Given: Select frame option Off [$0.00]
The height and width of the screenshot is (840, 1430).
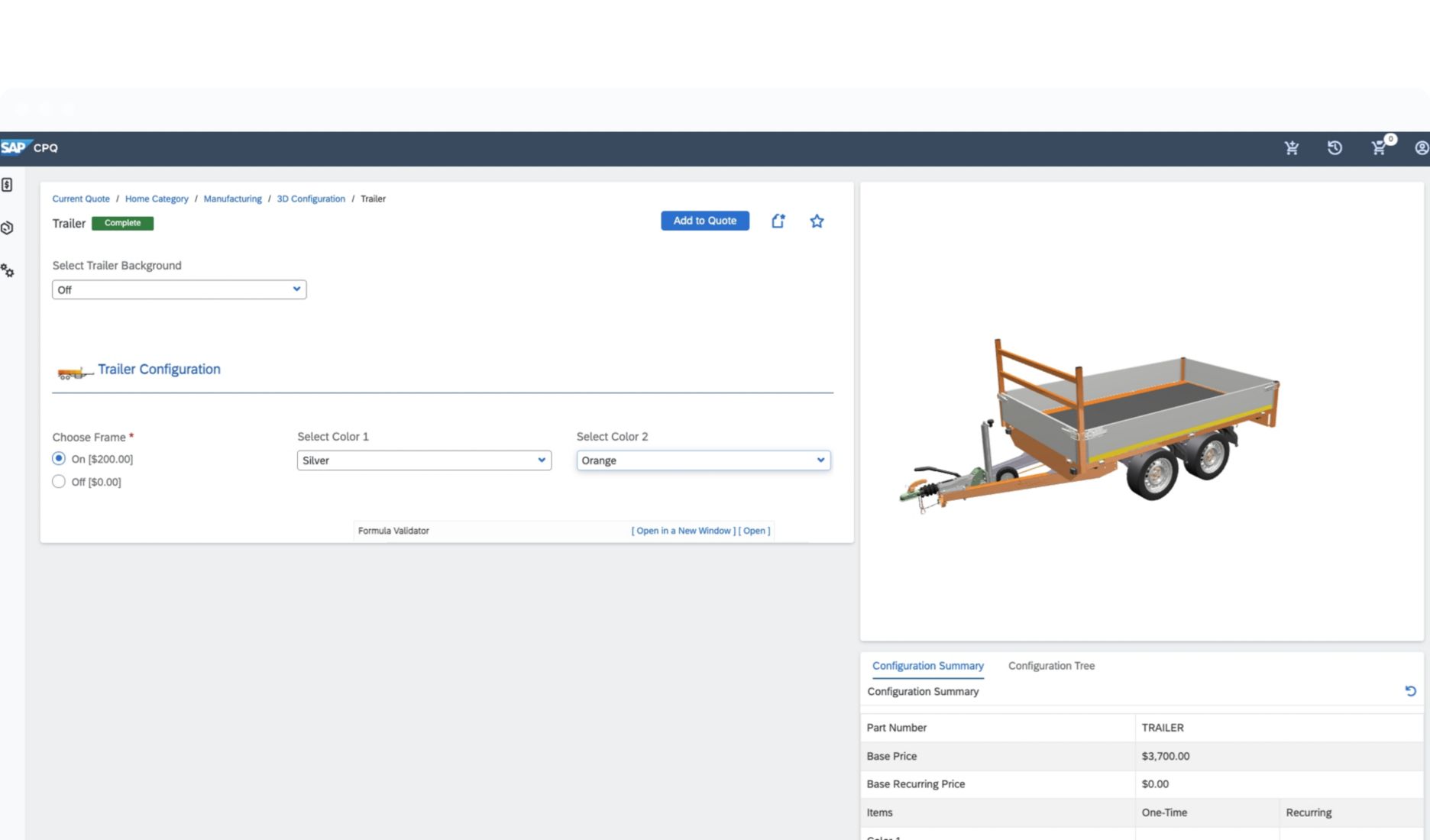Looking at the screenshot, I should point(59,482).
